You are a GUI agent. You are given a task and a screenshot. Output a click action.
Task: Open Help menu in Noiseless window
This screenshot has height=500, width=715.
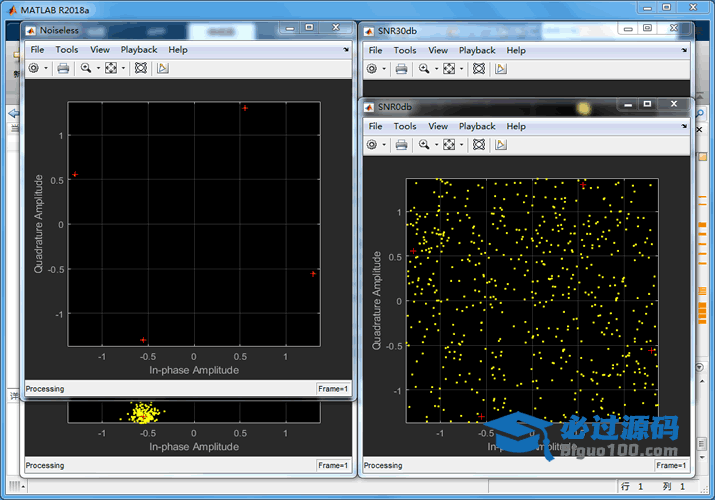coord(178,49)
